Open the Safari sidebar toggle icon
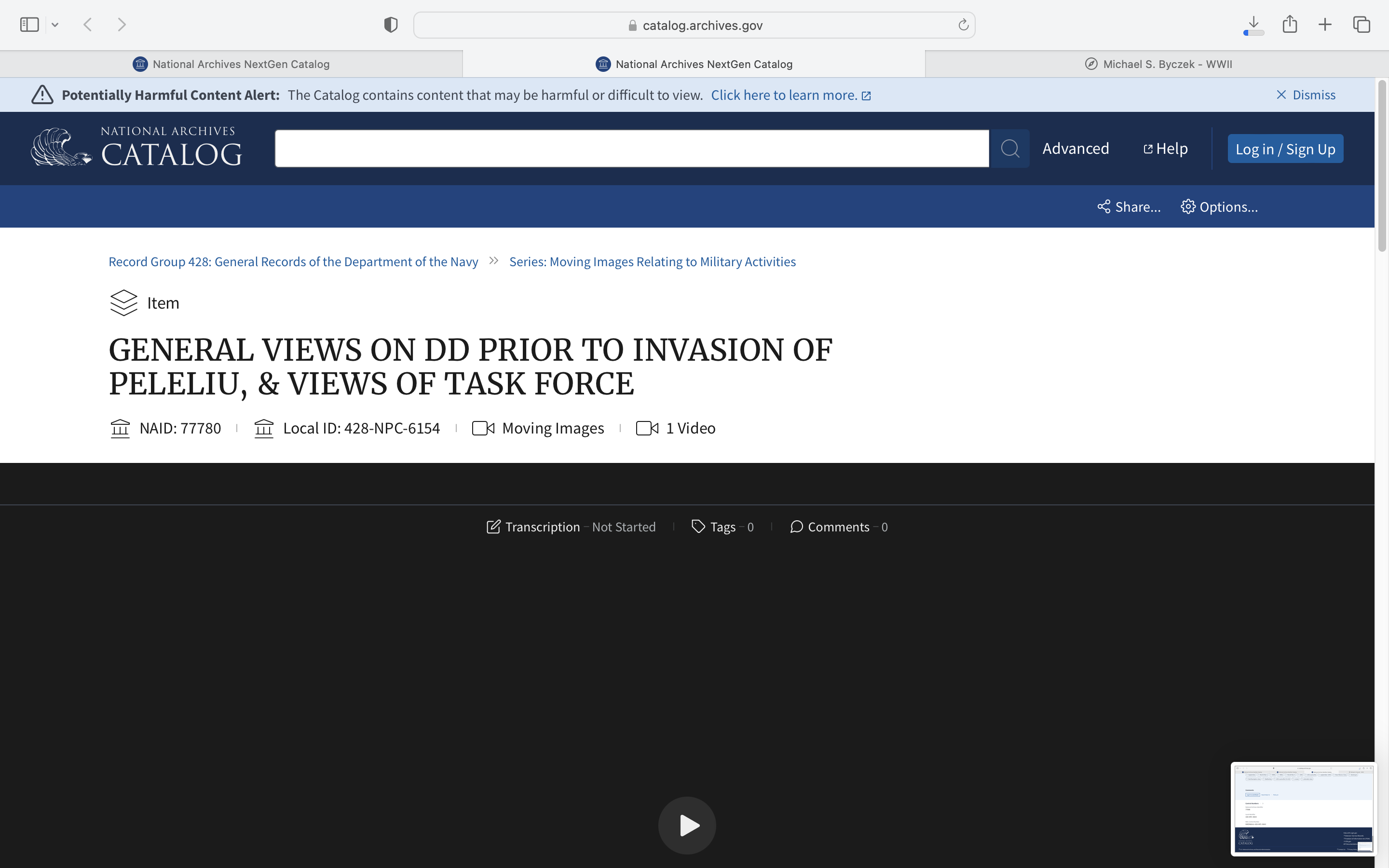The width and height of the screenshot is (1389, 868). pyautogui.click(x=29, y=25)
